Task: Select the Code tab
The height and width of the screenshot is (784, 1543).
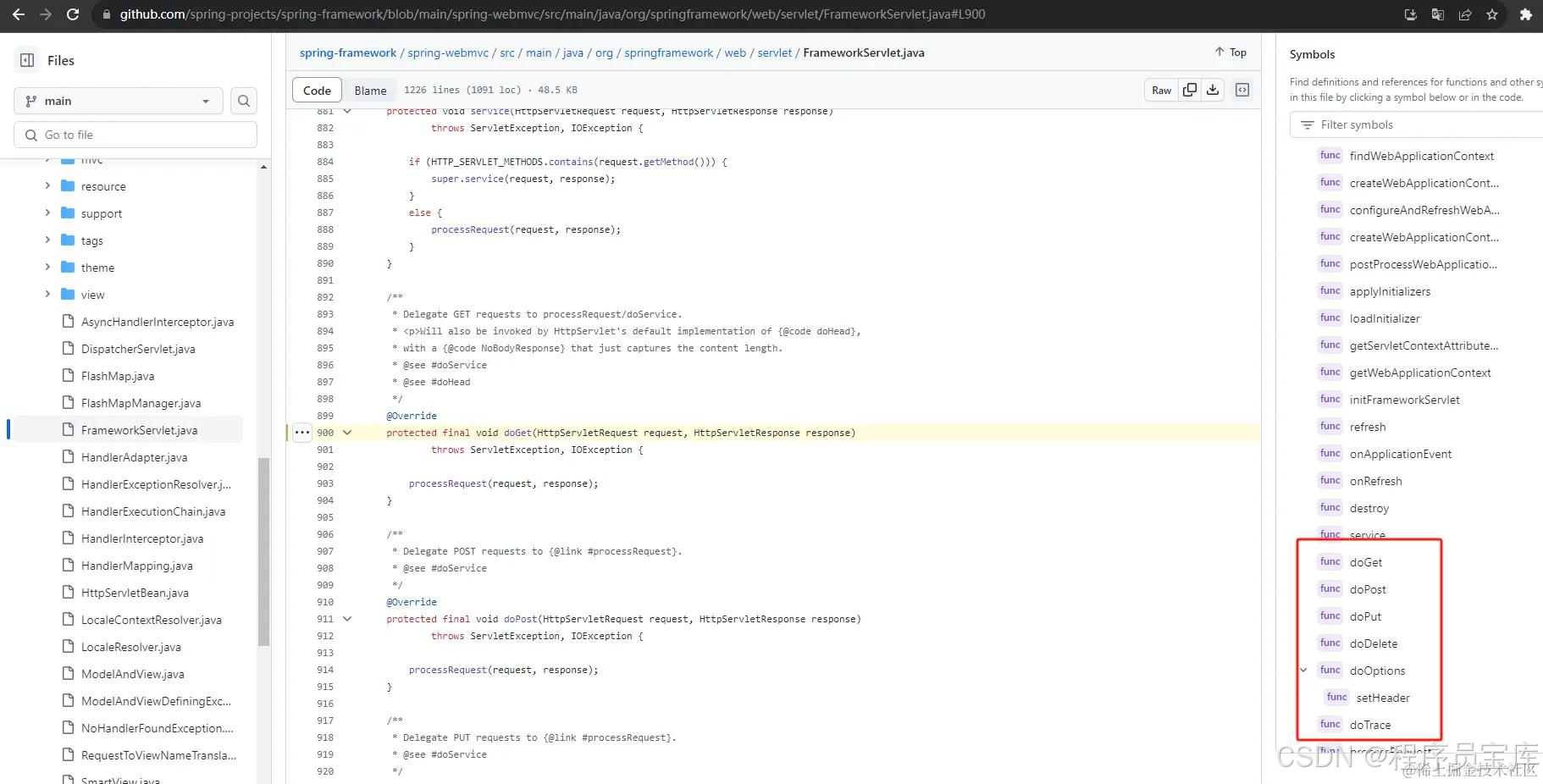Action: tap(317, 90)
